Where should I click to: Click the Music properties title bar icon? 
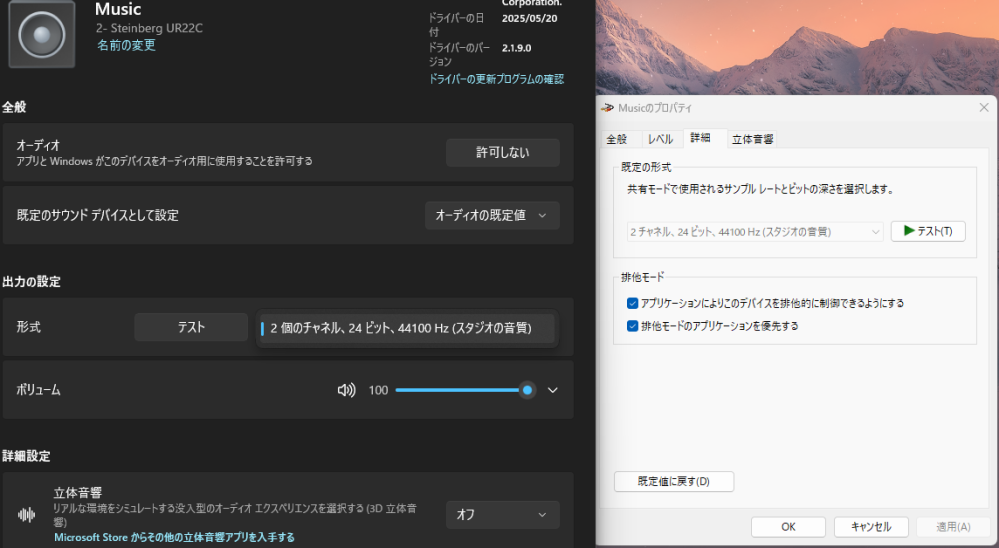click(x=607, y=108)
